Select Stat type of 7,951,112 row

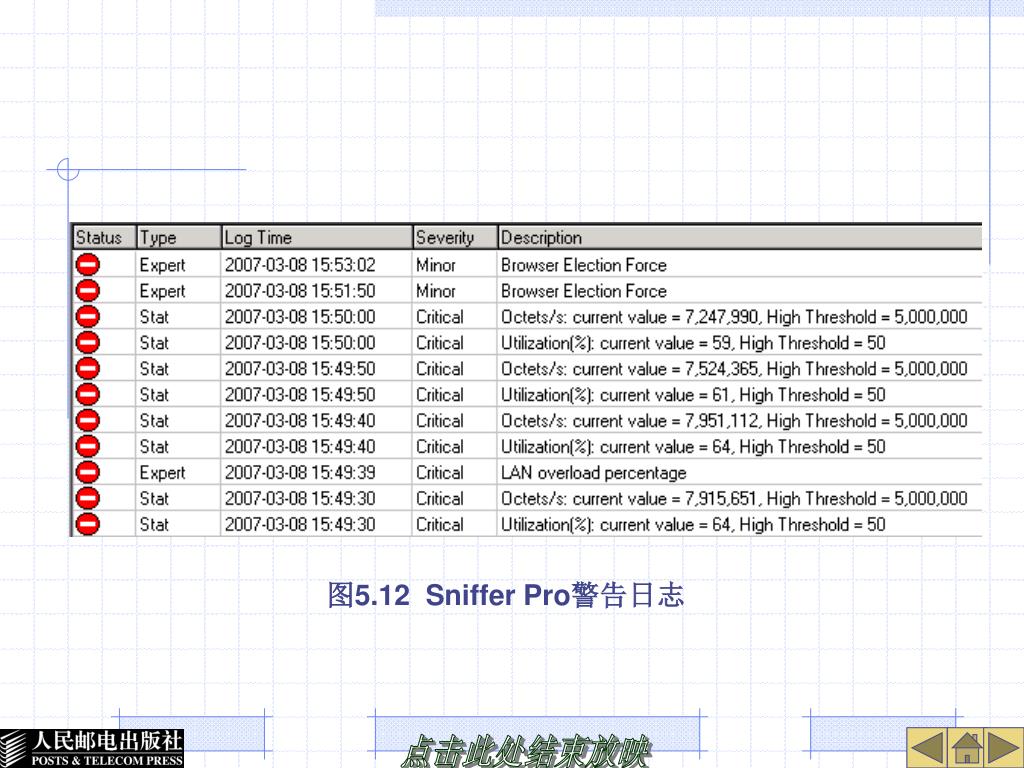coord(154,420)
